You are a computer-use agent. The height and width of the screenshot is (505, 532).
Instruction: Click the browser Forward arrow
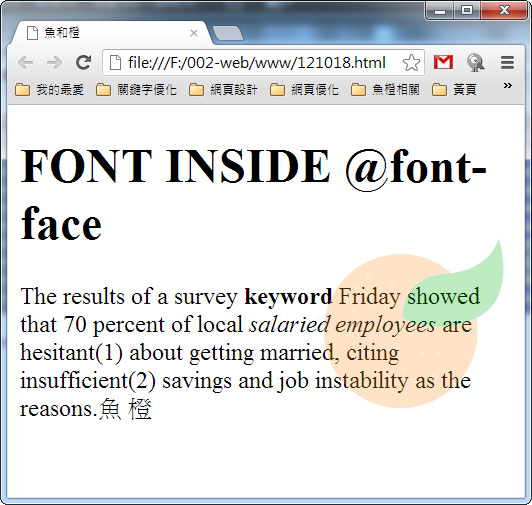click(x=54, y=63)
